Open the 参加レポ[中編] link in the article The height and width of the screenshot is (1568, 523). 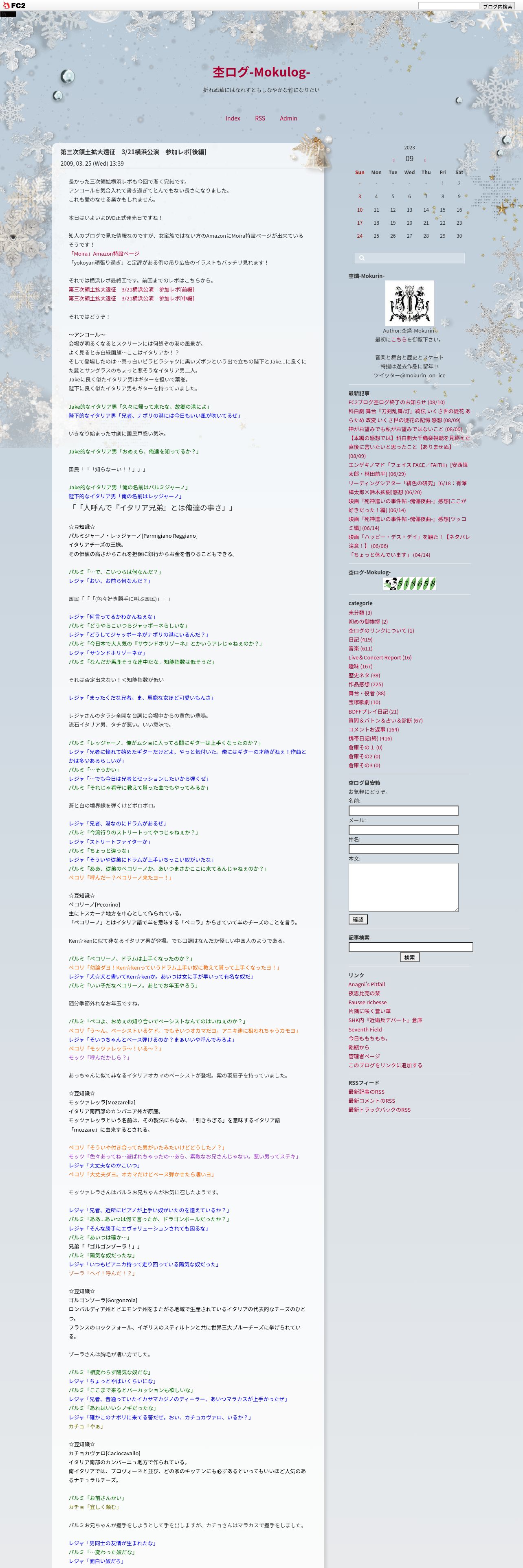[x=131, y=299]
